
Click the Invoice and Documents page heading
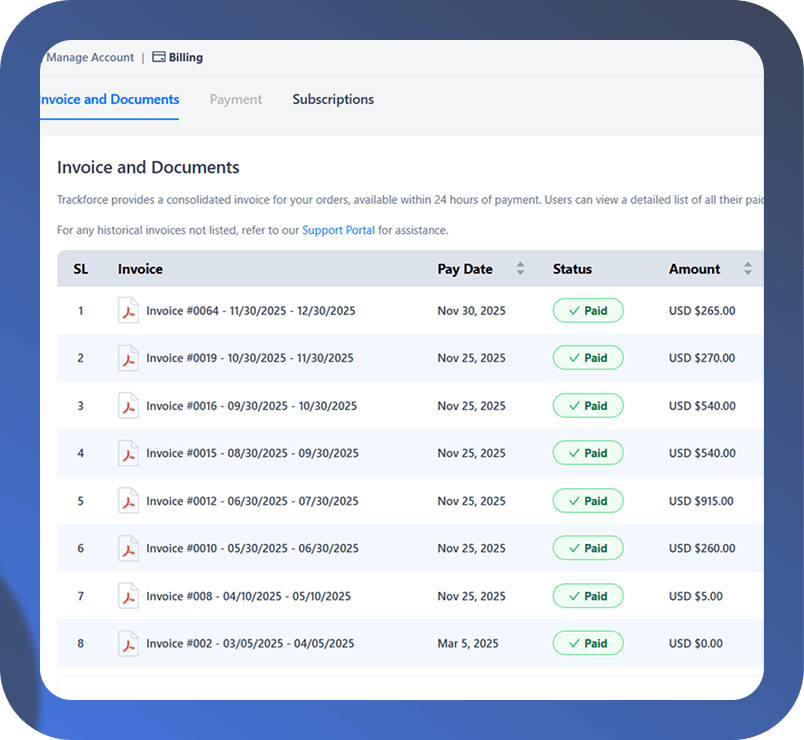(x=148, y=167)
